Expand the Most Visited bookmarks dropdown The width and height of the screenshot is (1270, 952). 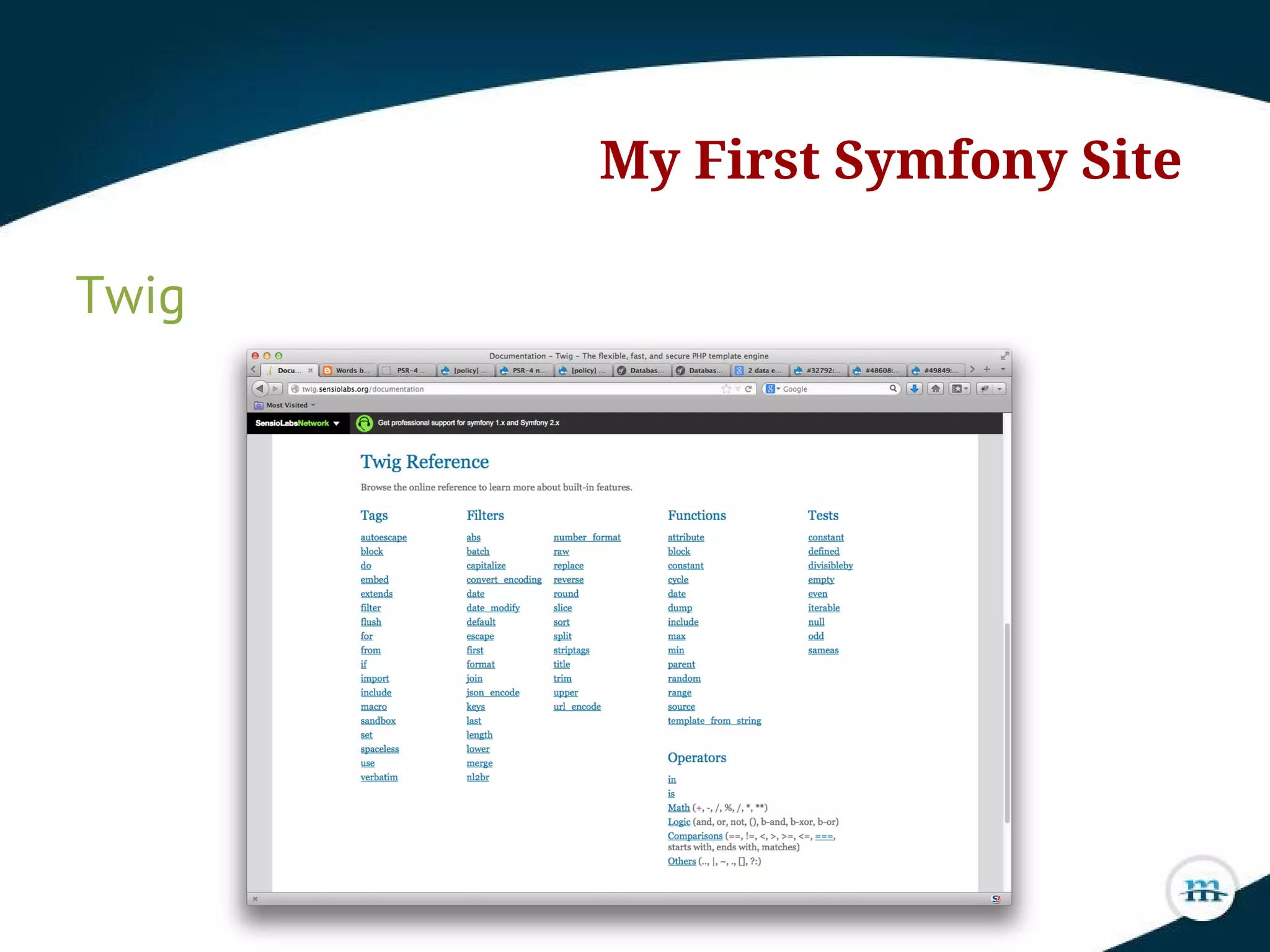[x=313, y=405]
